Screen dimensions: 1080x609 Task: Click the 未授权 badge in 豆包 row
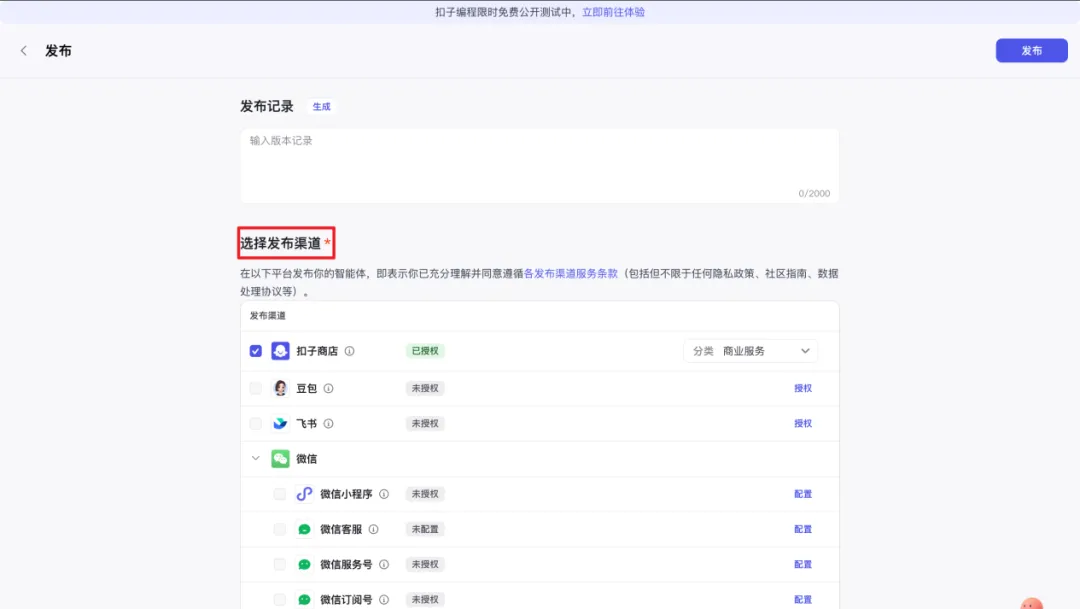click(425, 388)
